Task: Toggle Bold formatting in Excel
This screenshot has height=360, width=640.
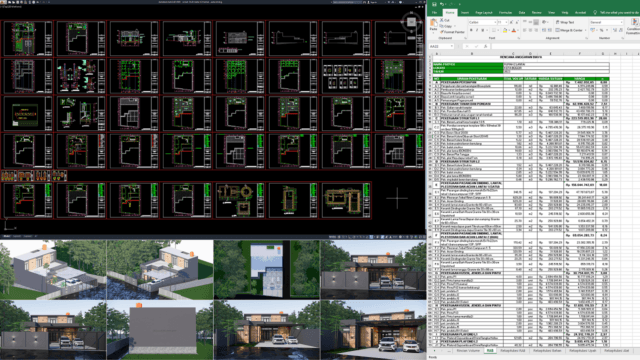Action: (471, 30)
